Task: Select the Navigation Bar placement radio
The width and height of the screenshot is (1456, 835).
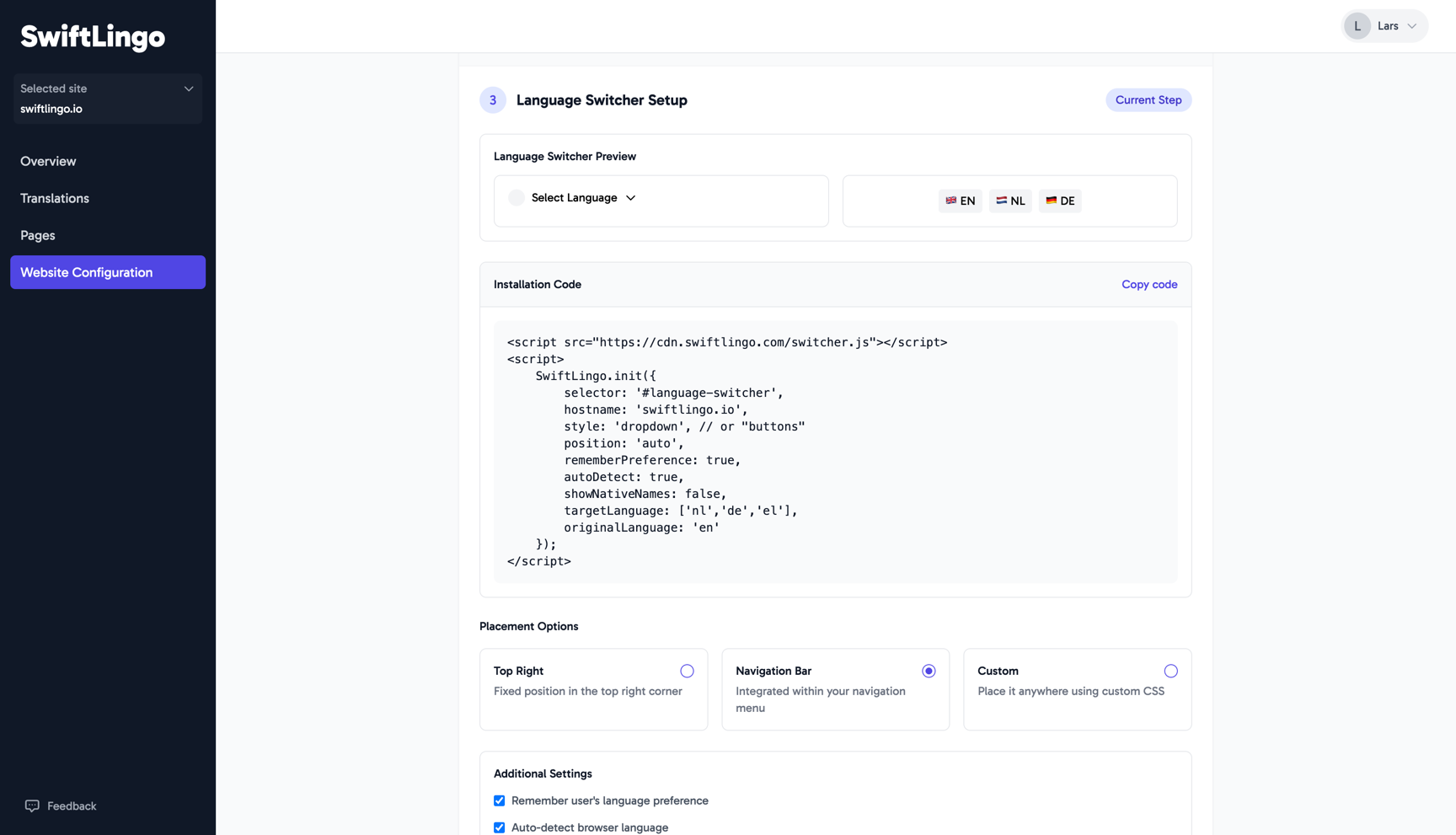Action: [x=929, y=672]
